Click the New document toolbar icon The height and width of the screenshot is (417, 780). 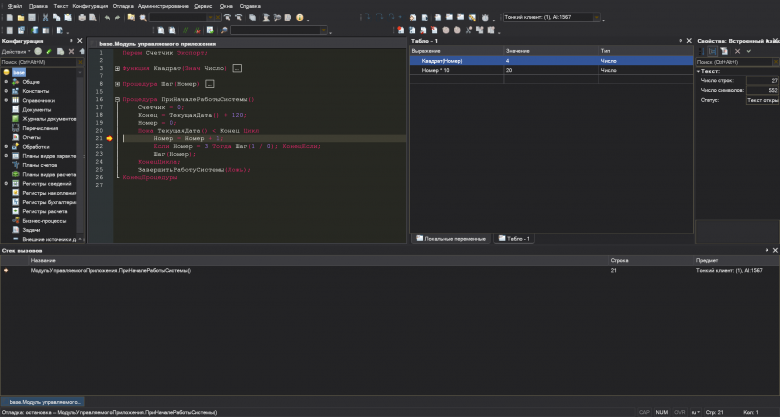9,17
